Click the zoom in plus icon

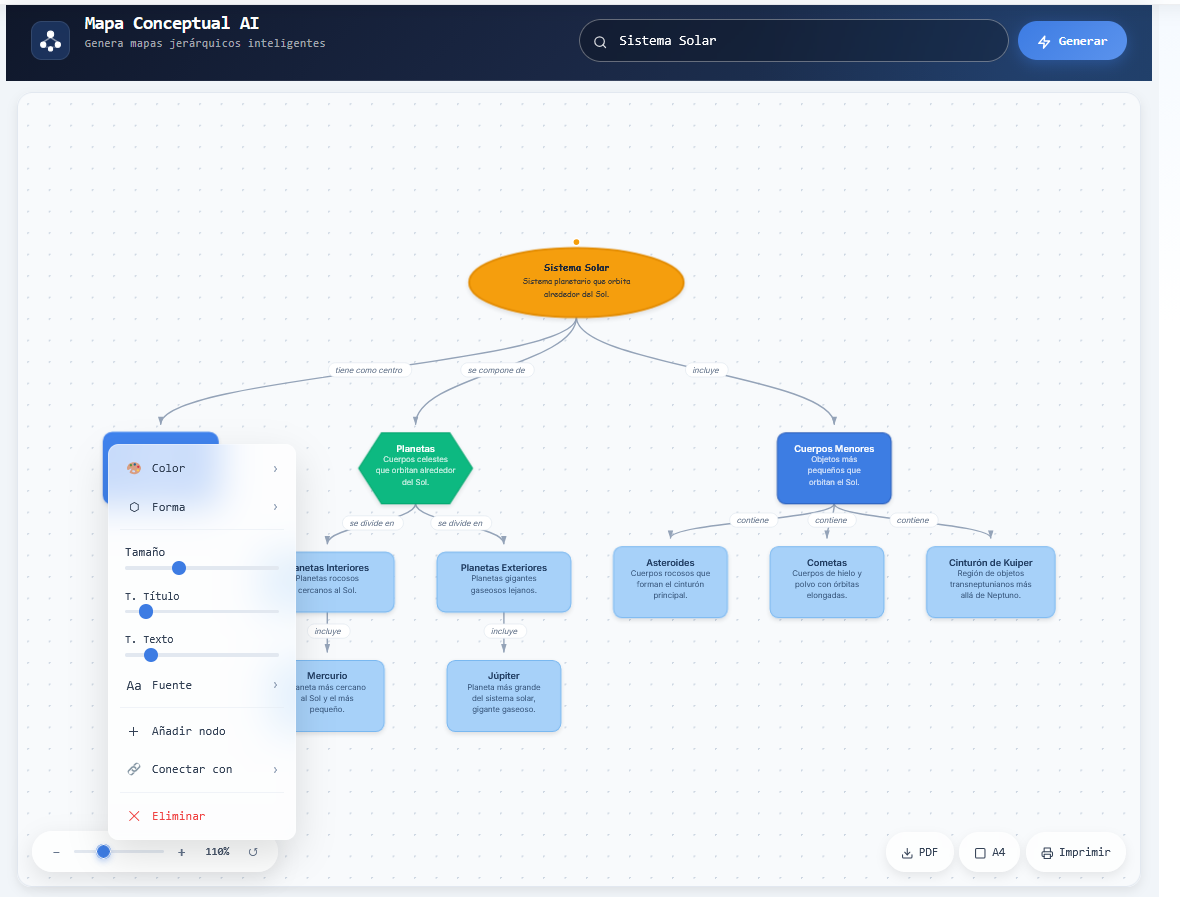click(181, 852)
